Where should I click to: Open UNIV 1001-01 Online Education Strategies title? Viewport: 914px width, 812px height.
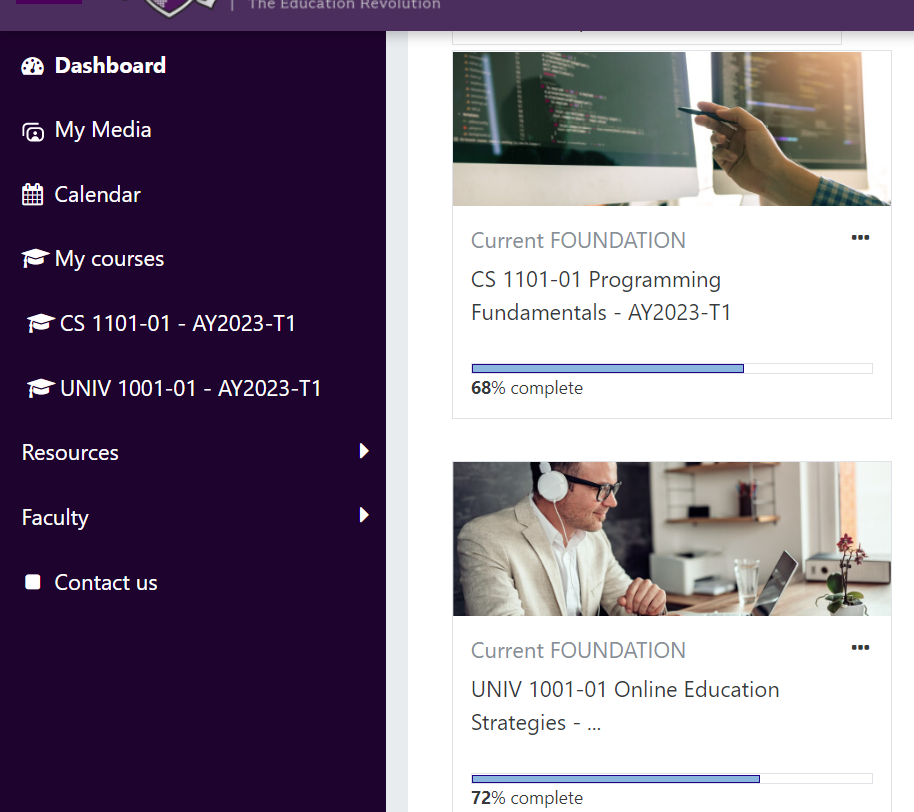625,706
